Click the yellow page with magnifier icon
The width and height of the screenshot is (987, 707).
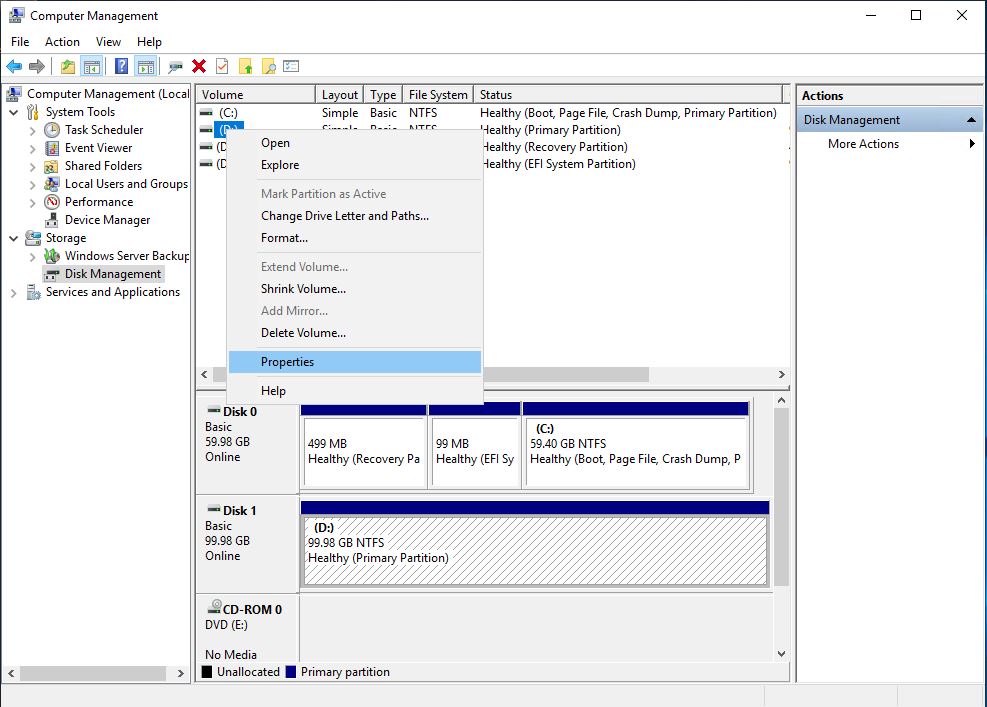coord(269,66)
